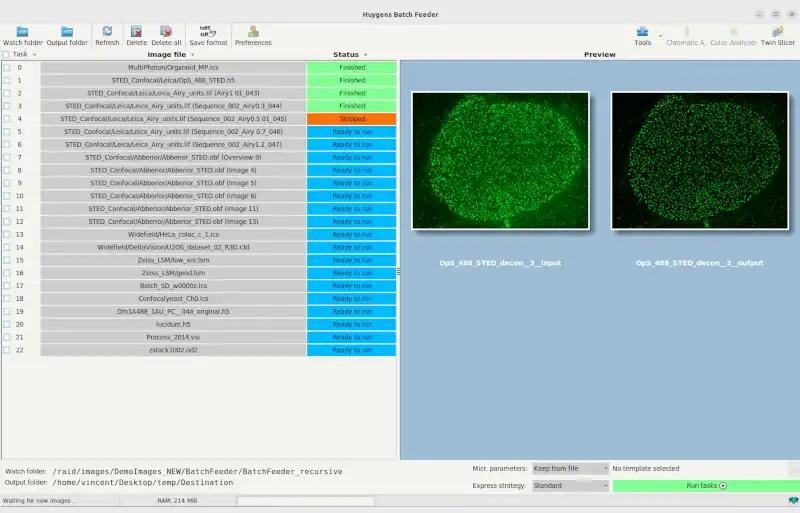This screenshot has width=800, height=513.
Task: Click the Run tasks button
Action: (x=706, y=485)
